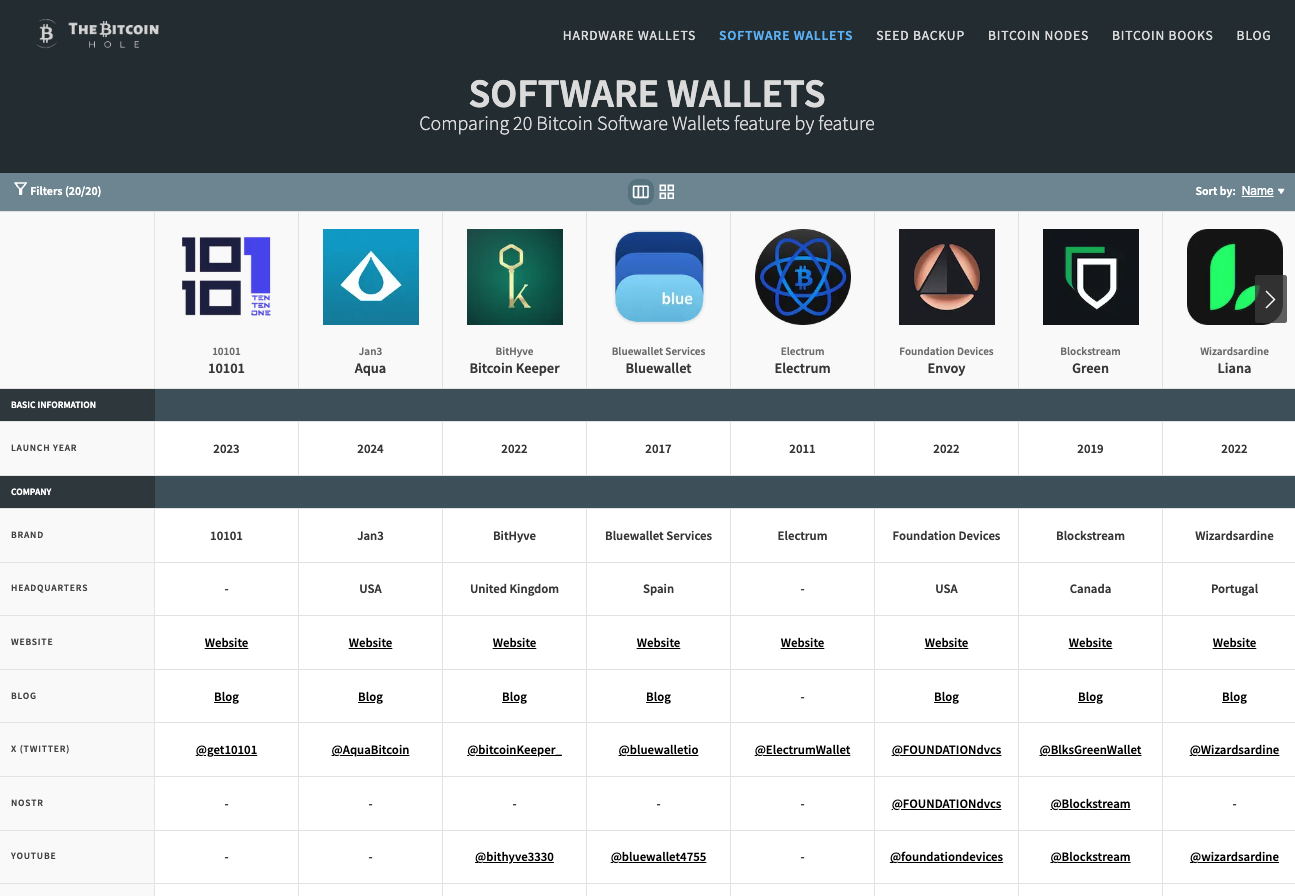Open 10101 Website link
1295x896 pixels.
tap(227, 643)
